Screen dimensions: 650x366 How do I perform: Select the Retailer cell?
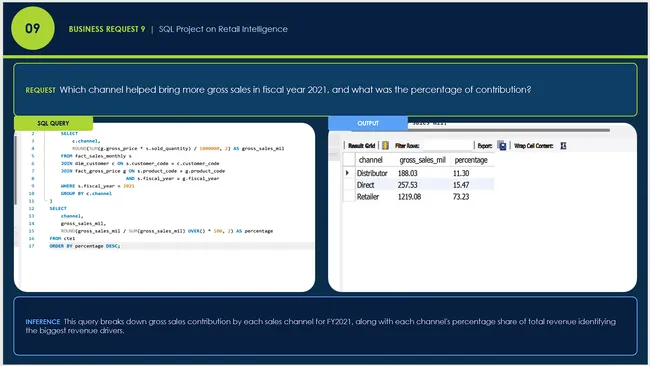tap(368, 196)
